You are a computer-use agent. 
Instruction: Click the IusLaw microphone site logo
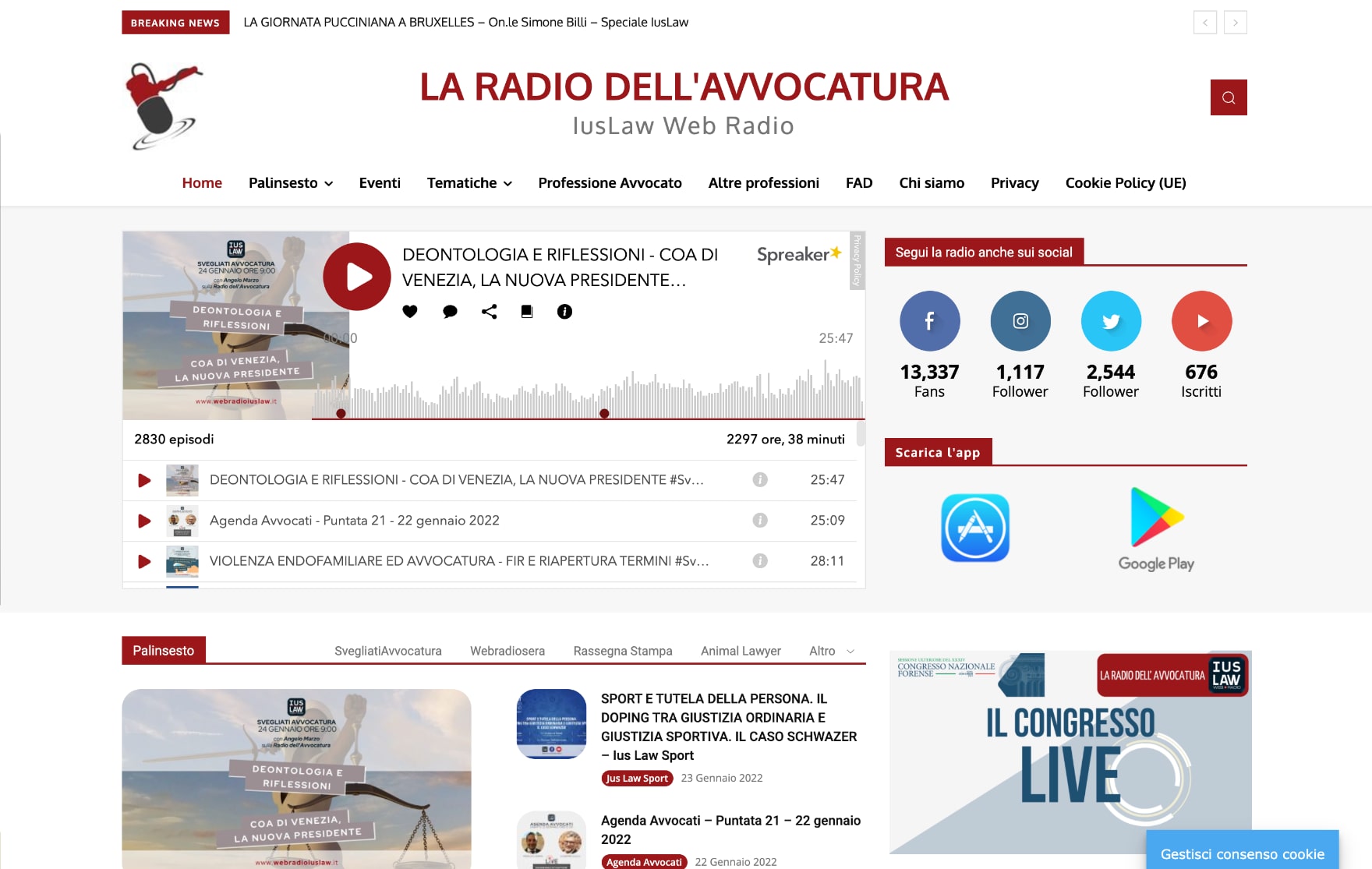point(164,106)
